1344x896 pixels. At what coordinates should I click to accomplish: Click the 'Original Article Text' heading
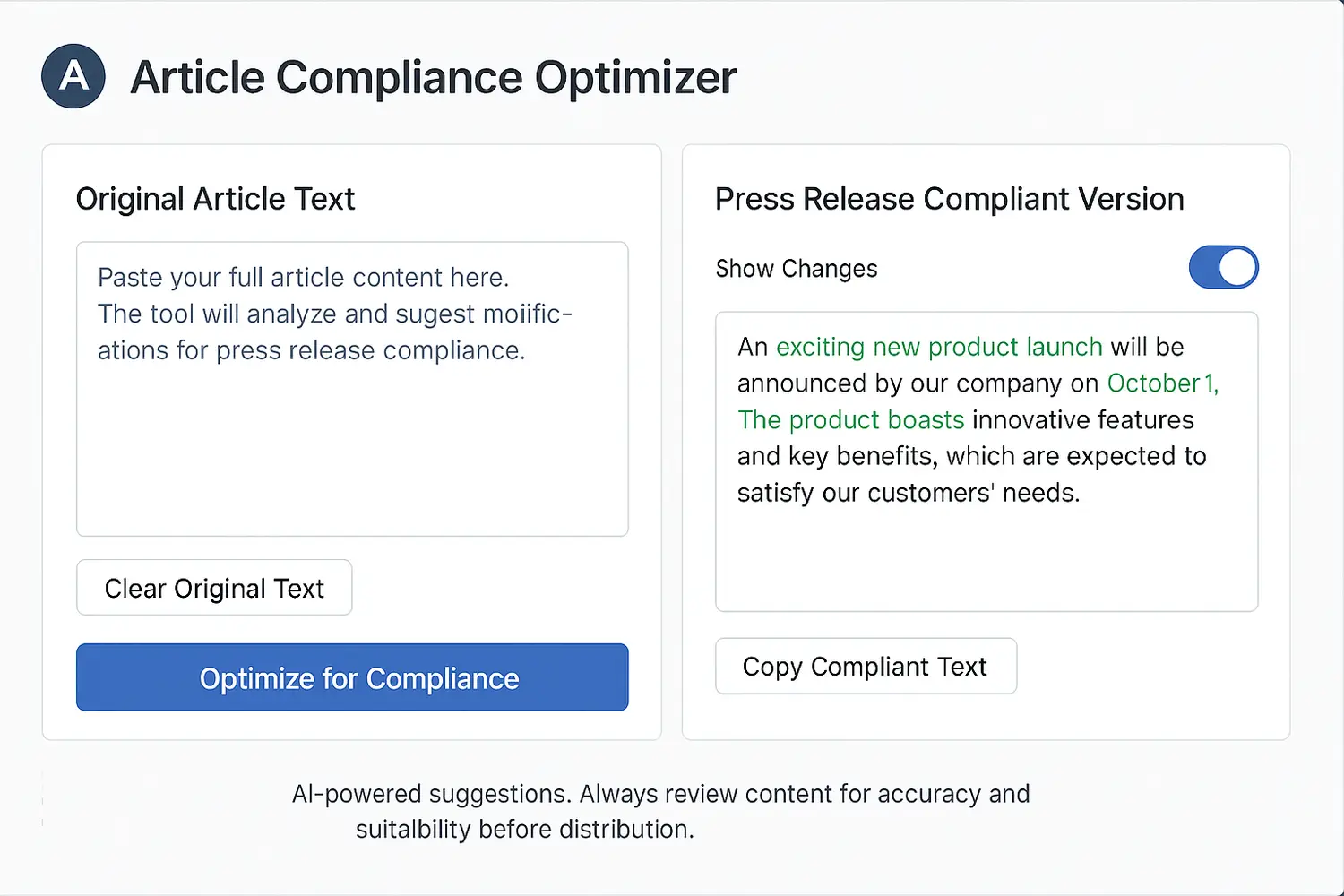pyautogui.click(x=215, y=199)
